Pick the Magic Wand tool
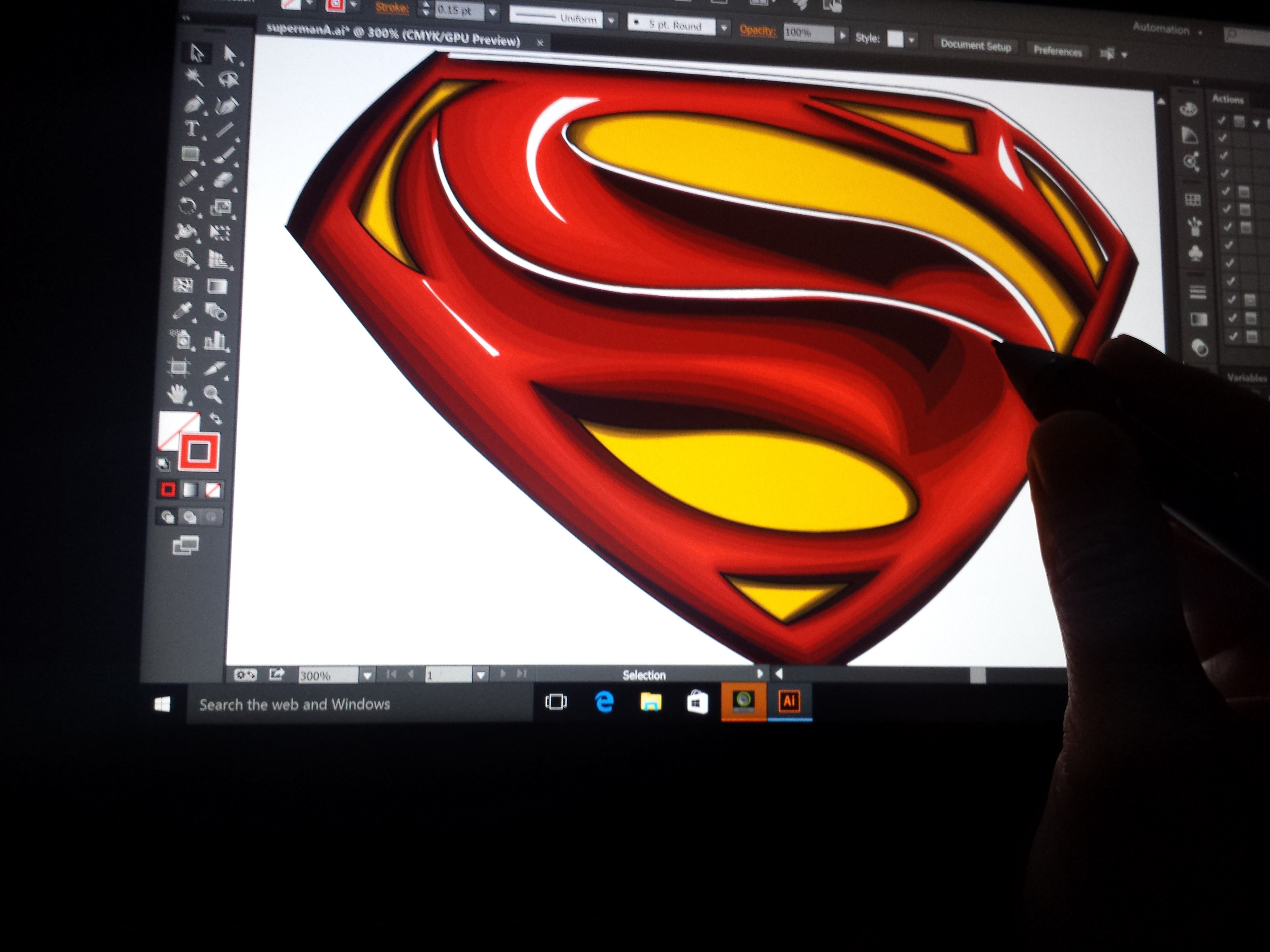Image resolution: width=1270 pixels, height=952 pixels. click(194, 77)
